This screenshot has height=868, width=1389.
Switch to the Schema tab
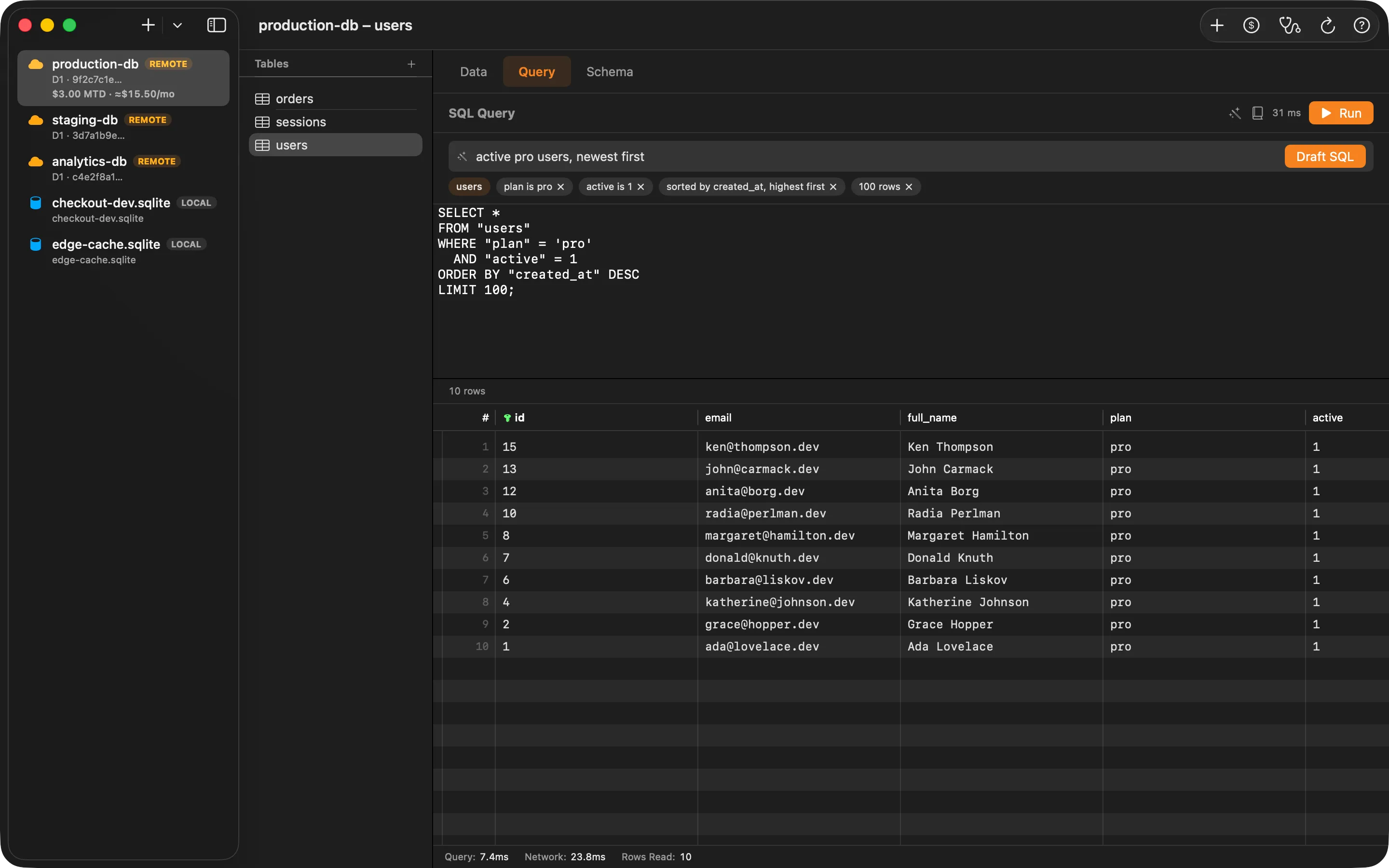[610, 72]
